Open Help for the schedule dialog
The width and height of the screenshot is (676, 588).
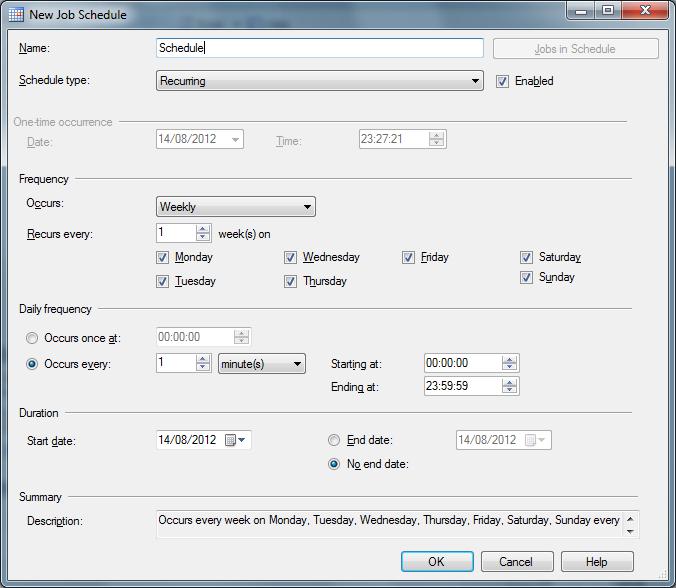[x=597, y=562]
